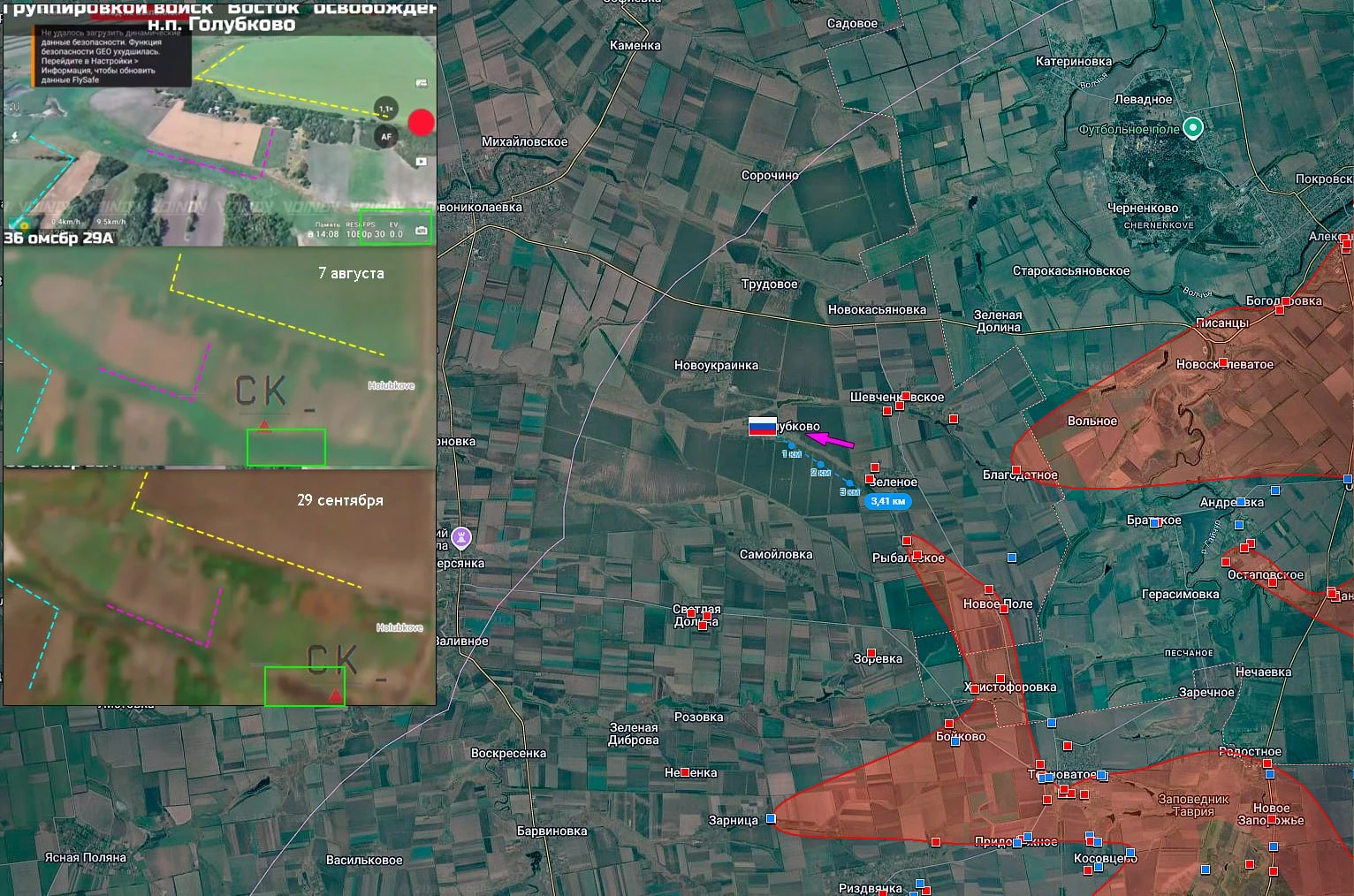This screenshot has width=1354, height=896.
Task: Click the Заповедник Таврия map label
Action: [x=1193, y=805]
